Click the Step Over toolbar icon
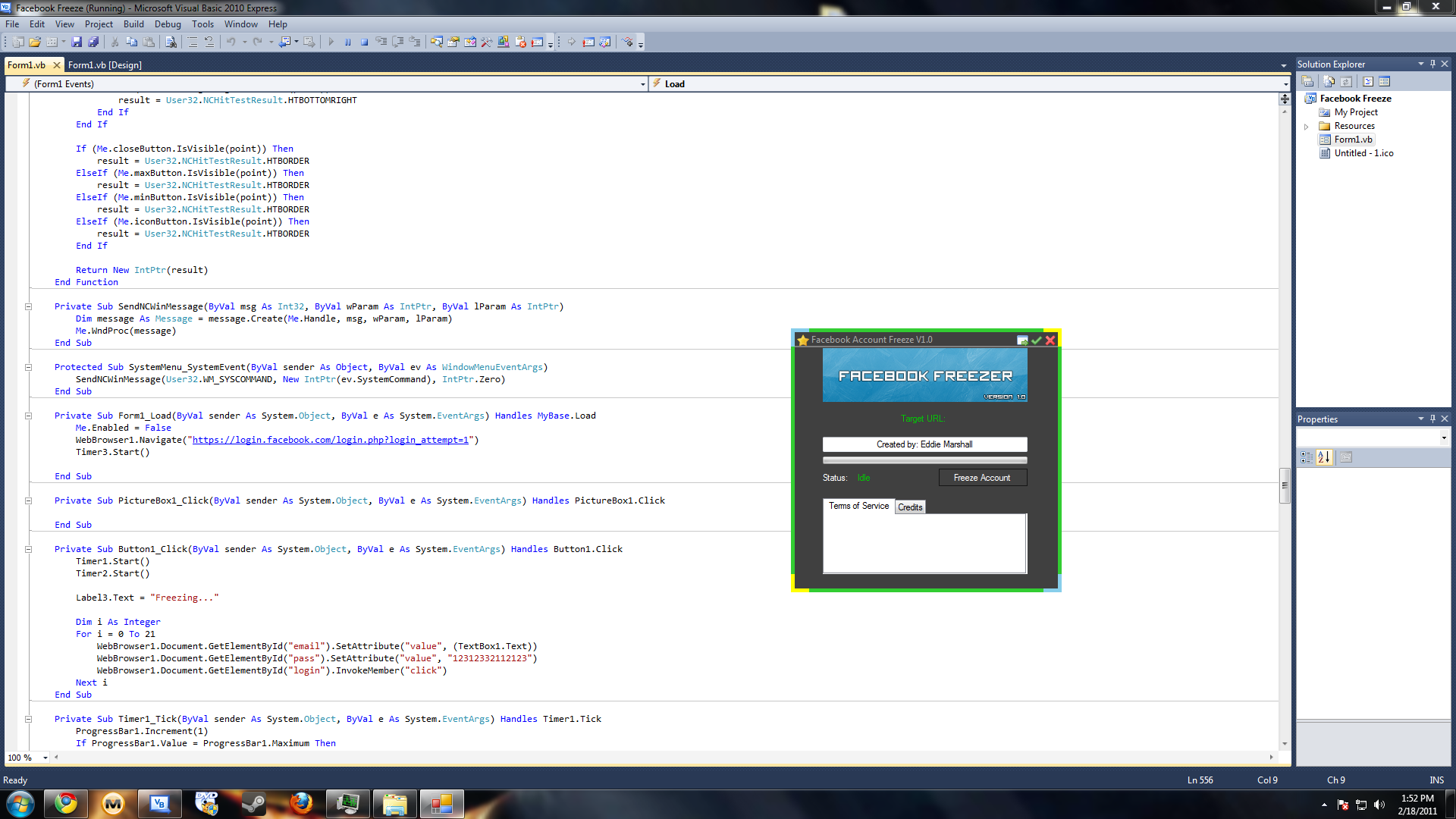 click(x=398, y=42)
